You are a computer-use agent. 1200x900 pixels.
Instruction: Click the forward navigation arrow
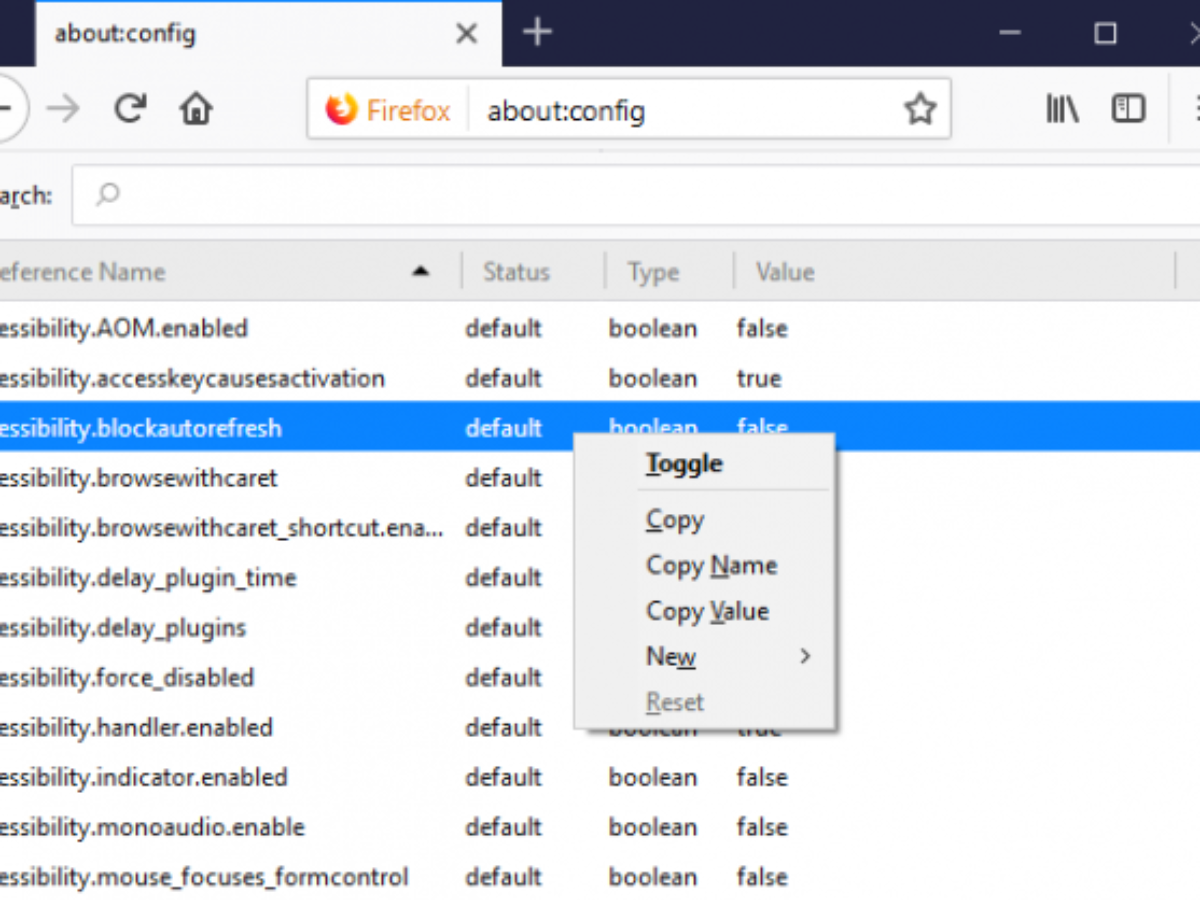tap(63, 108)
